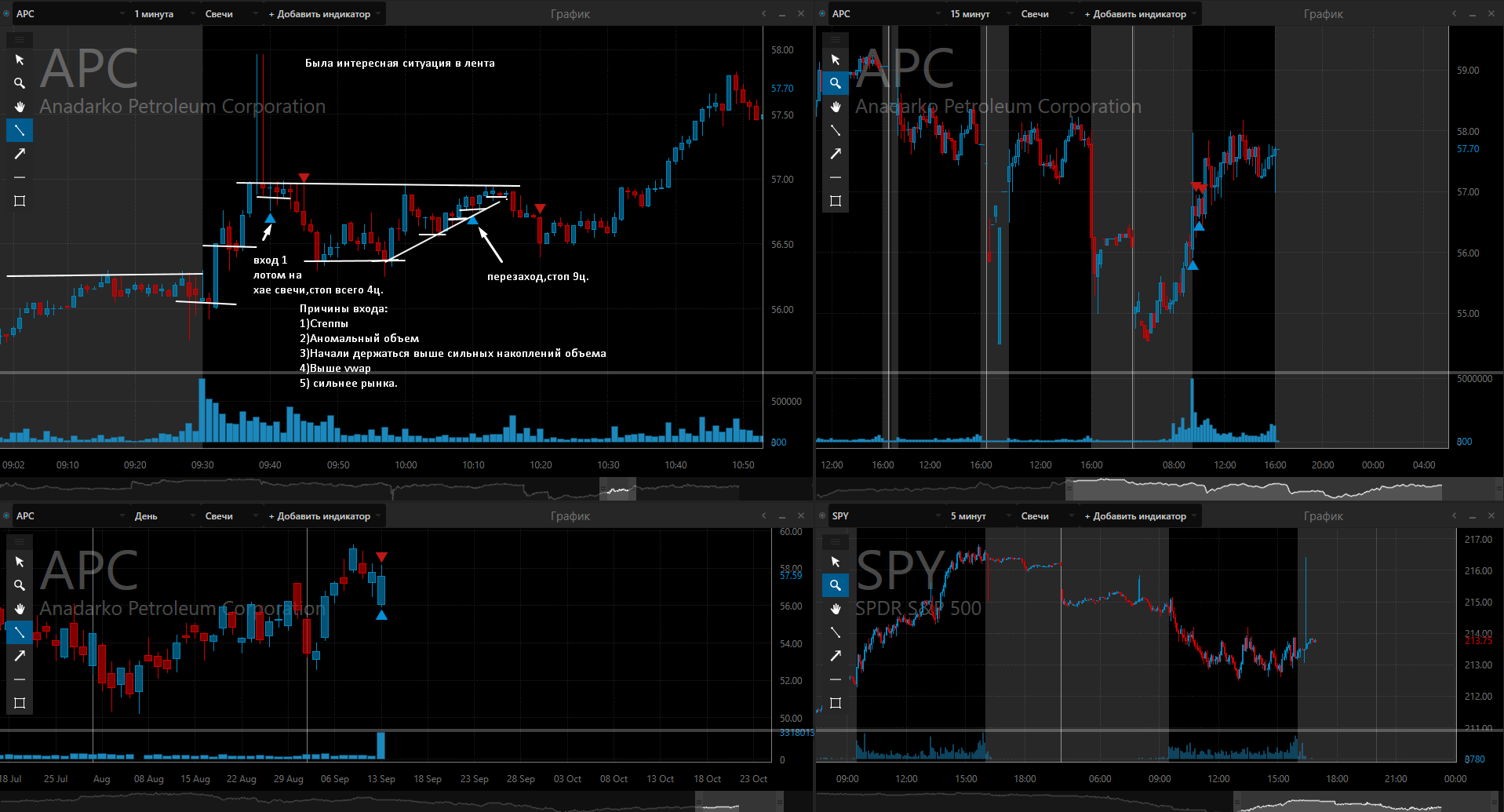
Task: Select pointer tool in APC 1-minute chart
Action: click(x=20, y=60)
